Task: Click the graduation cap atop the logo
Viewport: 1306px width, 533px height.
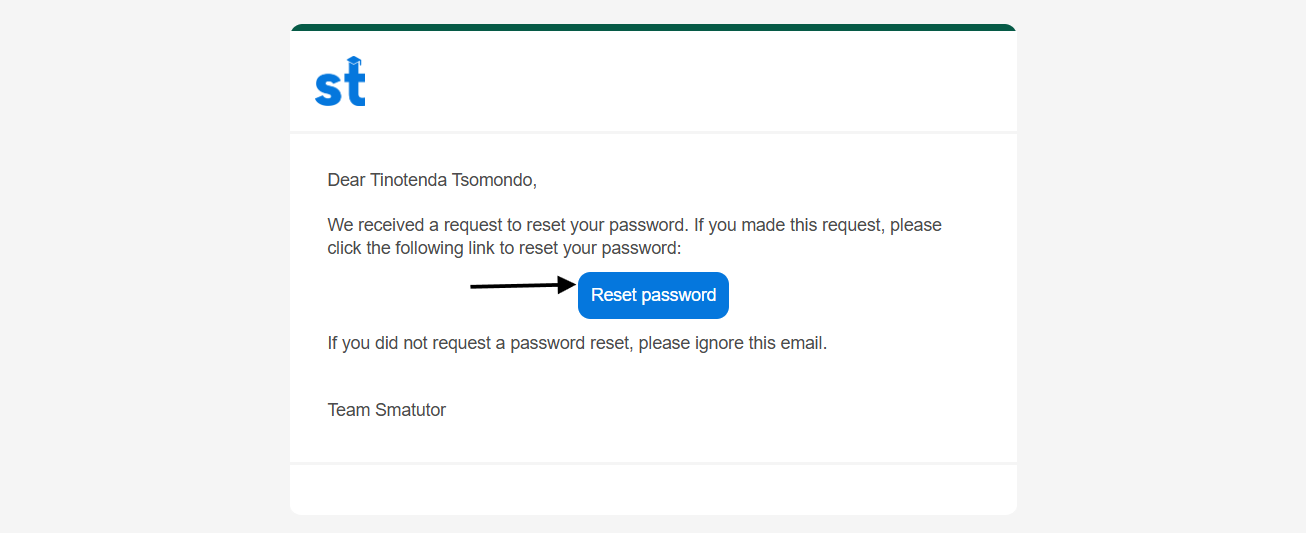Action: (353, 62)
